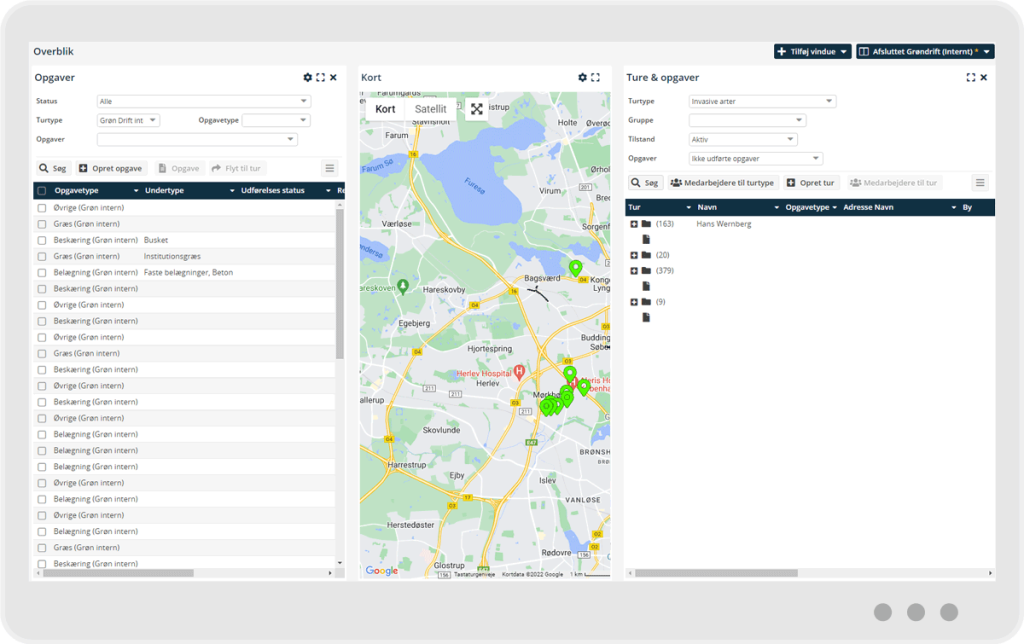Viewport: 1024px width, 644px height.
Task: Click document icon below tour (9)
Action: [646, 317]
